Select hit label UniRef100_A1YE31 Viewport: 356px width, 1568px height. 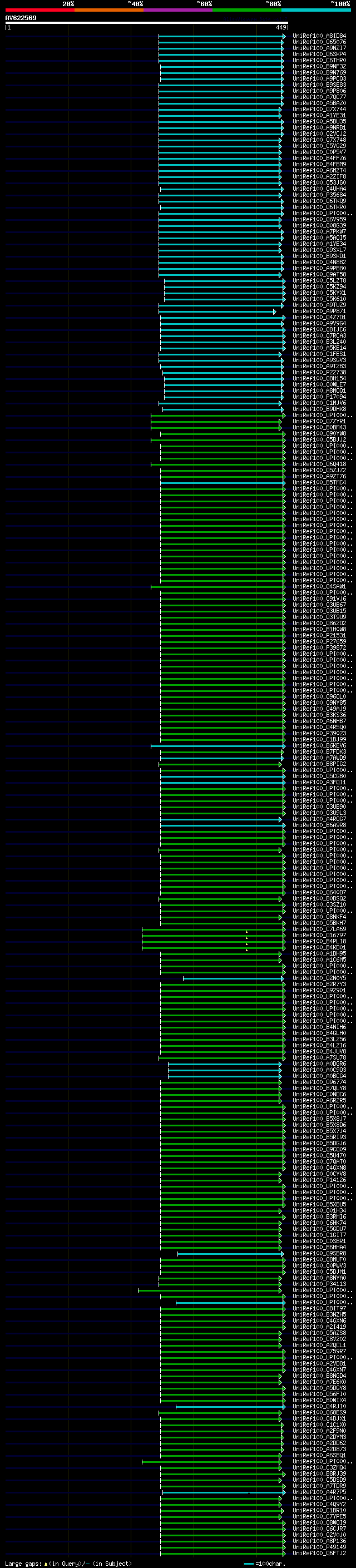point(319,116)
